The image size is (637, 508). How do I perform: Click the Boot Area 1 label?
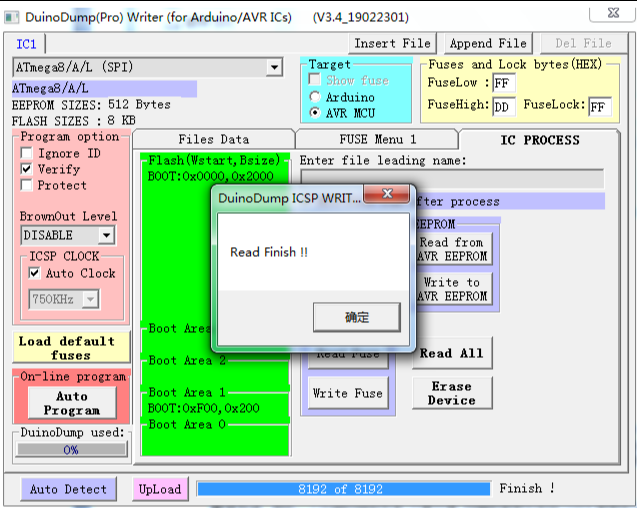point(187,393)
